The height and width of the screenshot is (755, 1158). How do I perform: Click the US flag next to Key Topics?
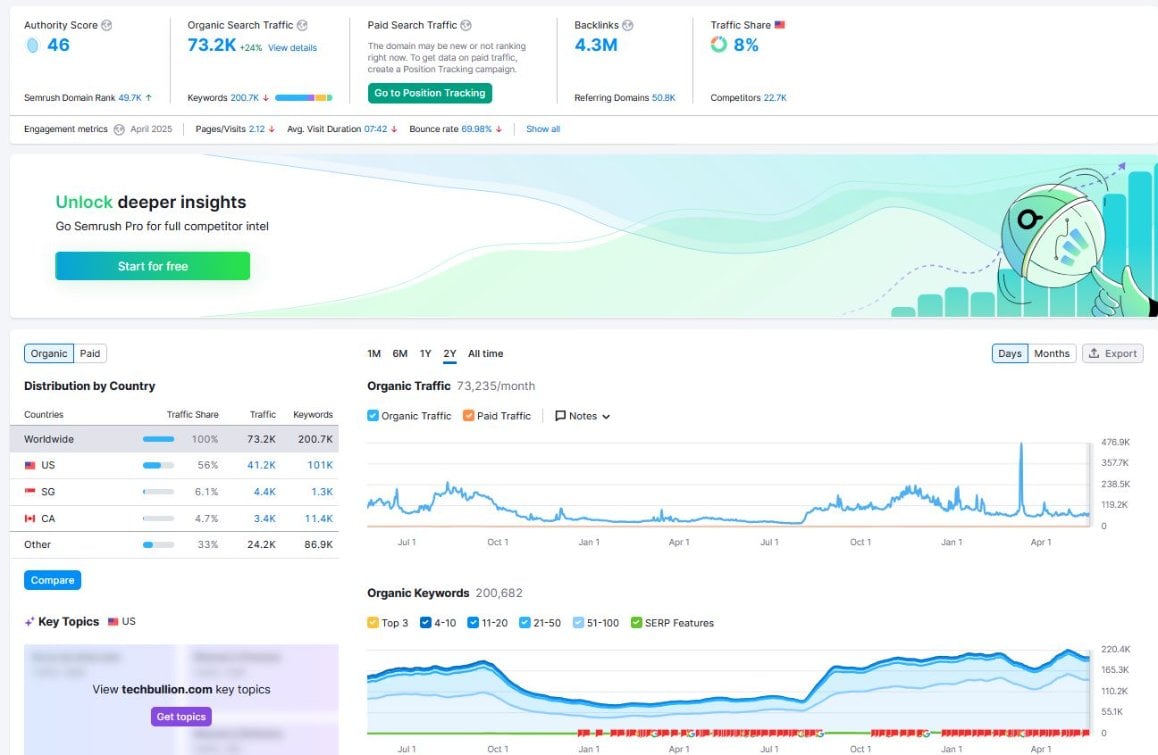coord(113,621)
